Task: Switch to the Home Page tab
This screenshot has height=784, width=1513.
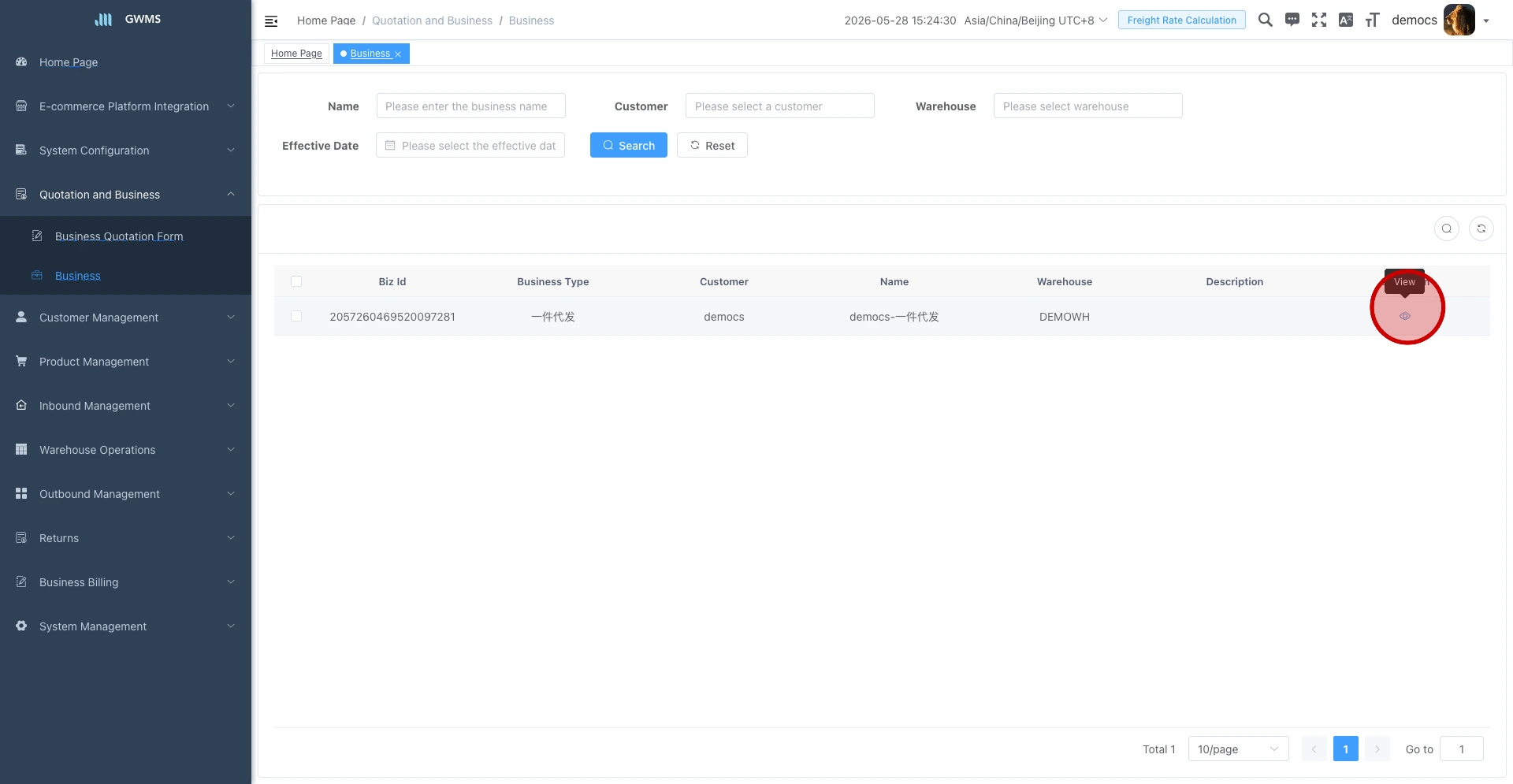Action: tap(296, 54)
